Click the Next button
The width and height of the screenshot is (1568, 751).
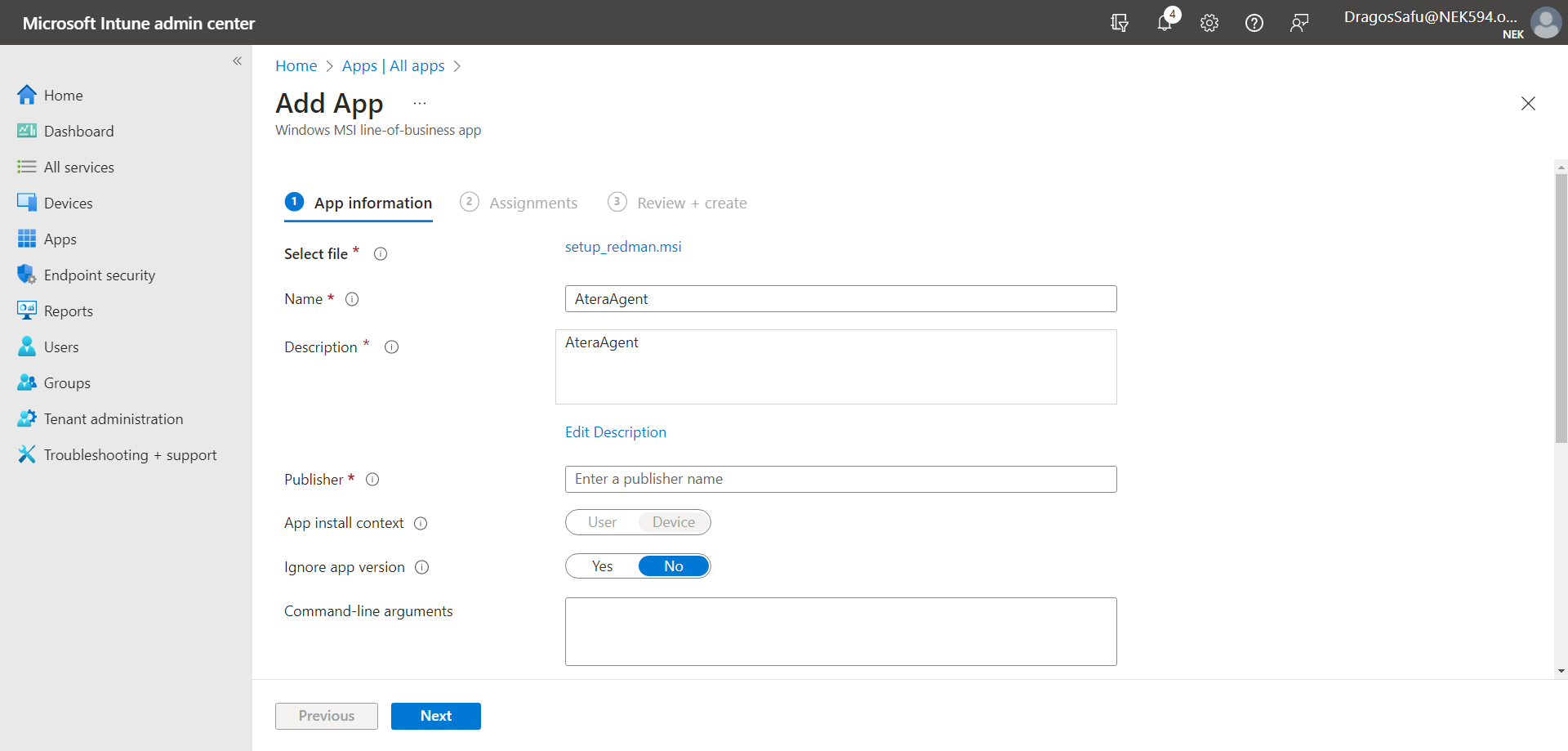pyautogui.click(x=435, y=716)
